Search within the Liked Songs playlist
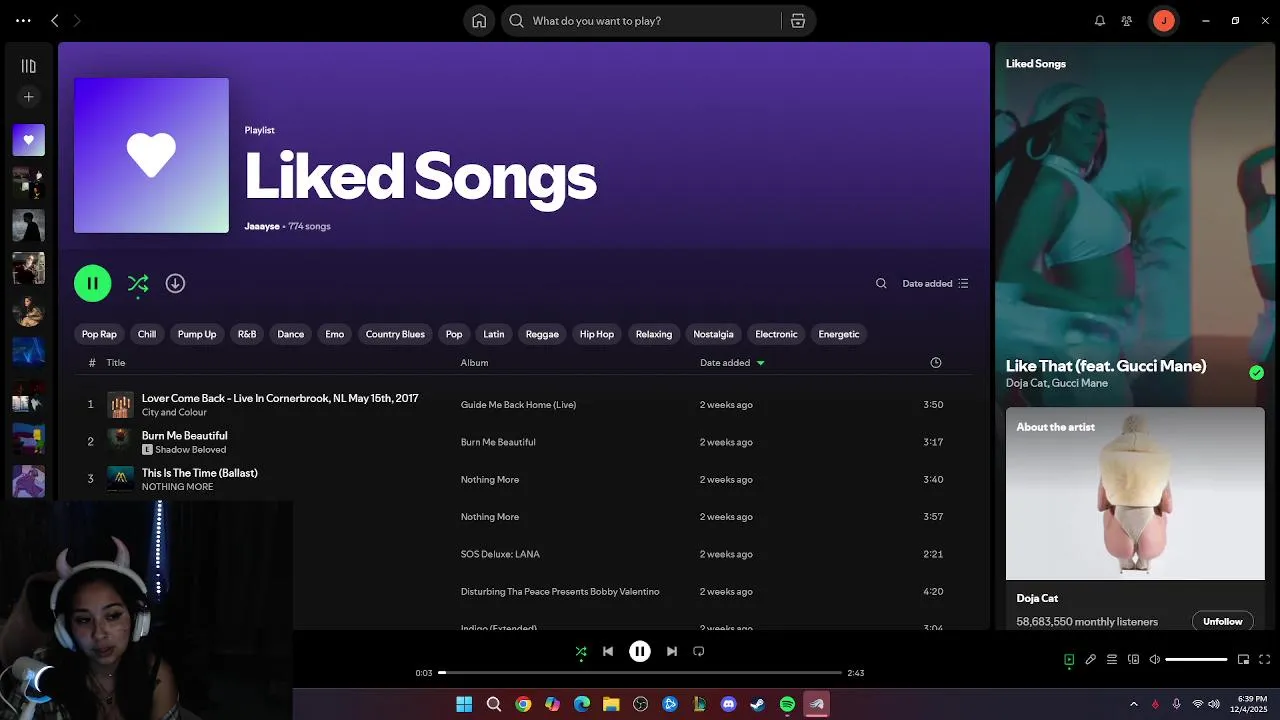 881,283
